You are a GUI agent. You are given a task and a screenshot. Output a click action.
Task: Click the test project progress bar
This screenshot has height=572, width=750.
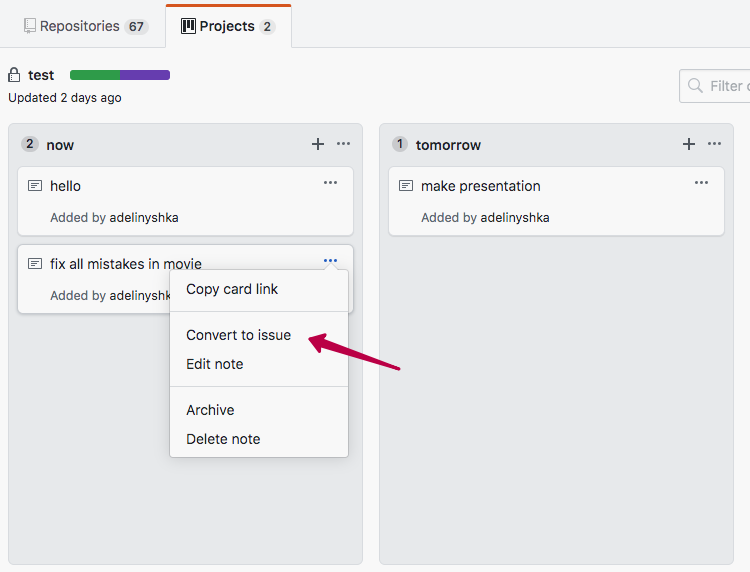(120, 75)
